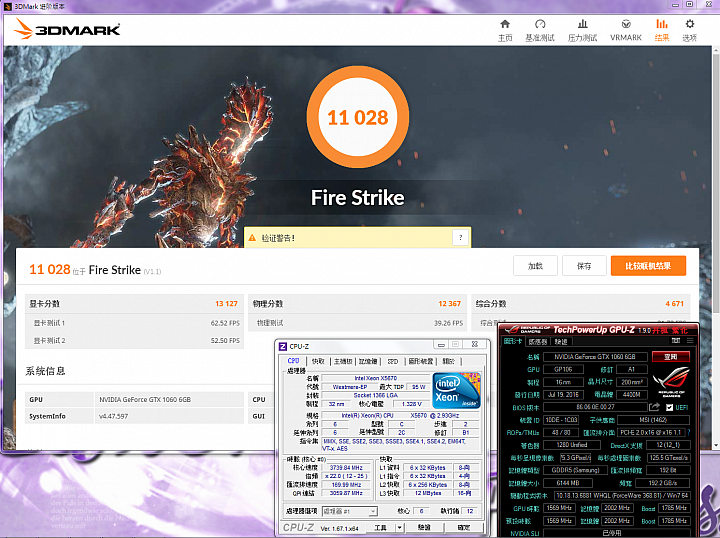The width and height of the screenshot is (720, 538).
Task: Click SystemInfo version v4.47.597
Action: click(x=113, y=416)
